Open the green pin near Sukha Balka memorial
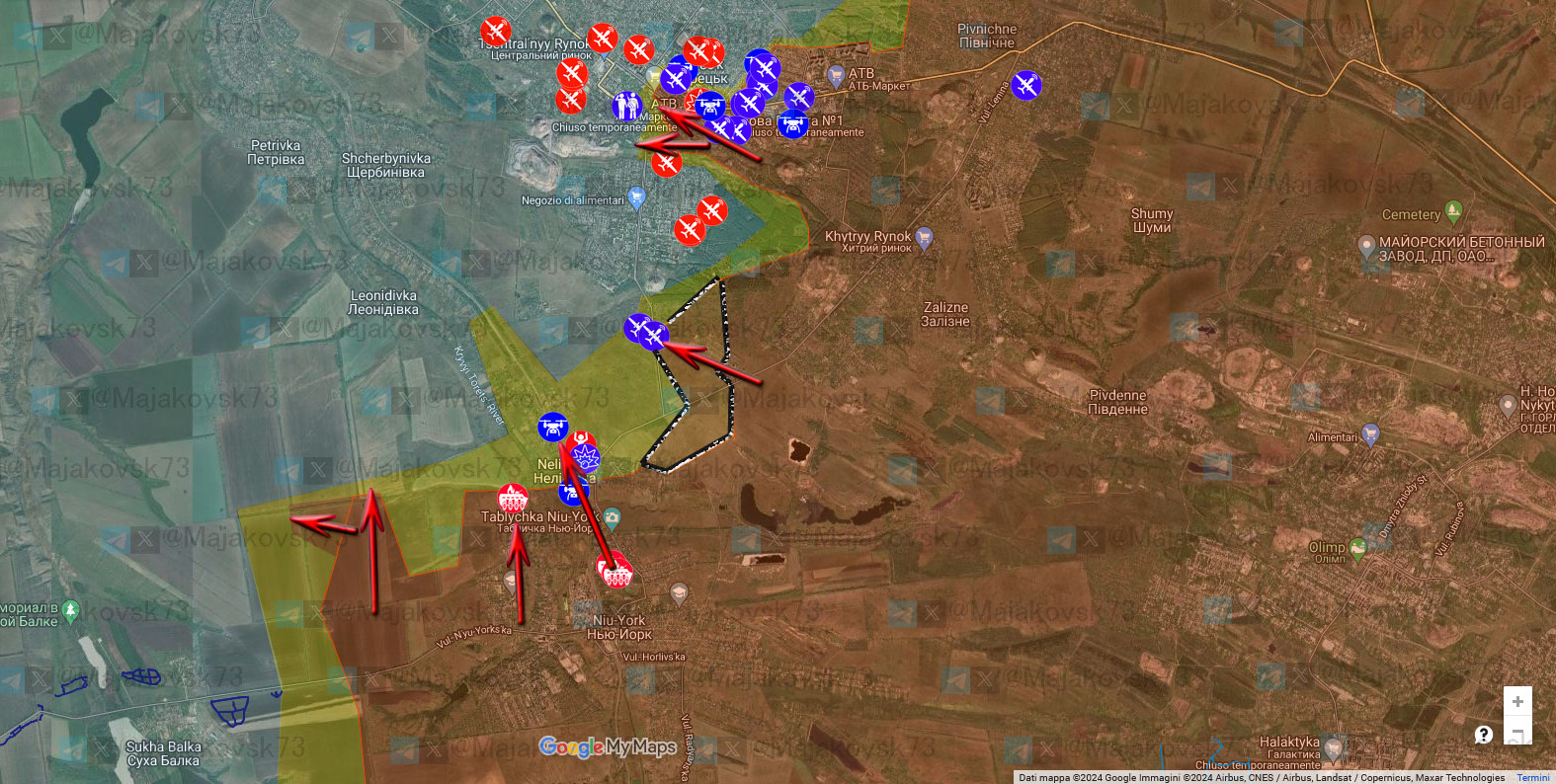The width and height of the screenshot is (1556, 784). [70, 613]
